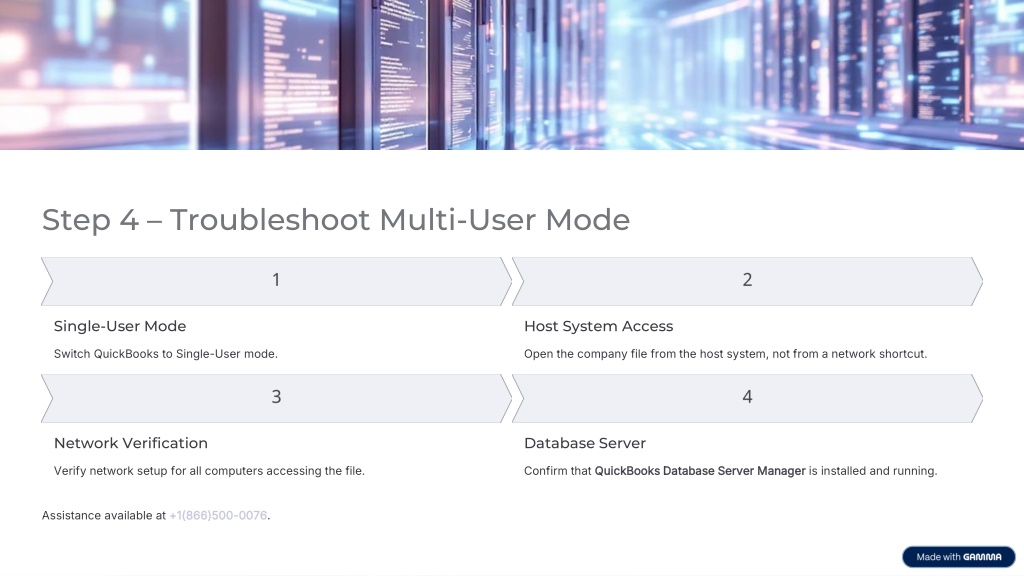
Task: Click 'Switch QuickBooks to Single-User mode' text
Action: pos(165,354)
